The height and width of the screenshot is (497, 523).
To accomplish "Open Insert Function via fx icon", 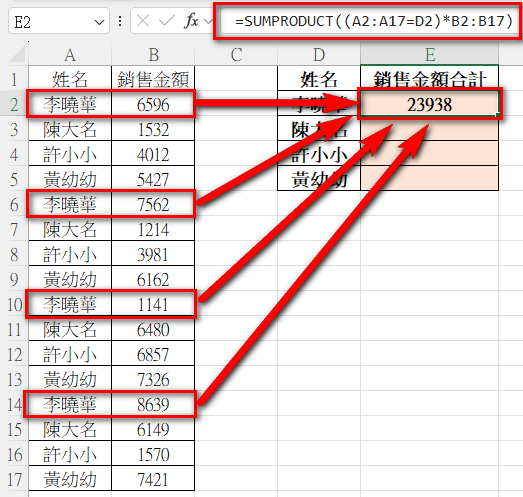I will tap(191, 21).
